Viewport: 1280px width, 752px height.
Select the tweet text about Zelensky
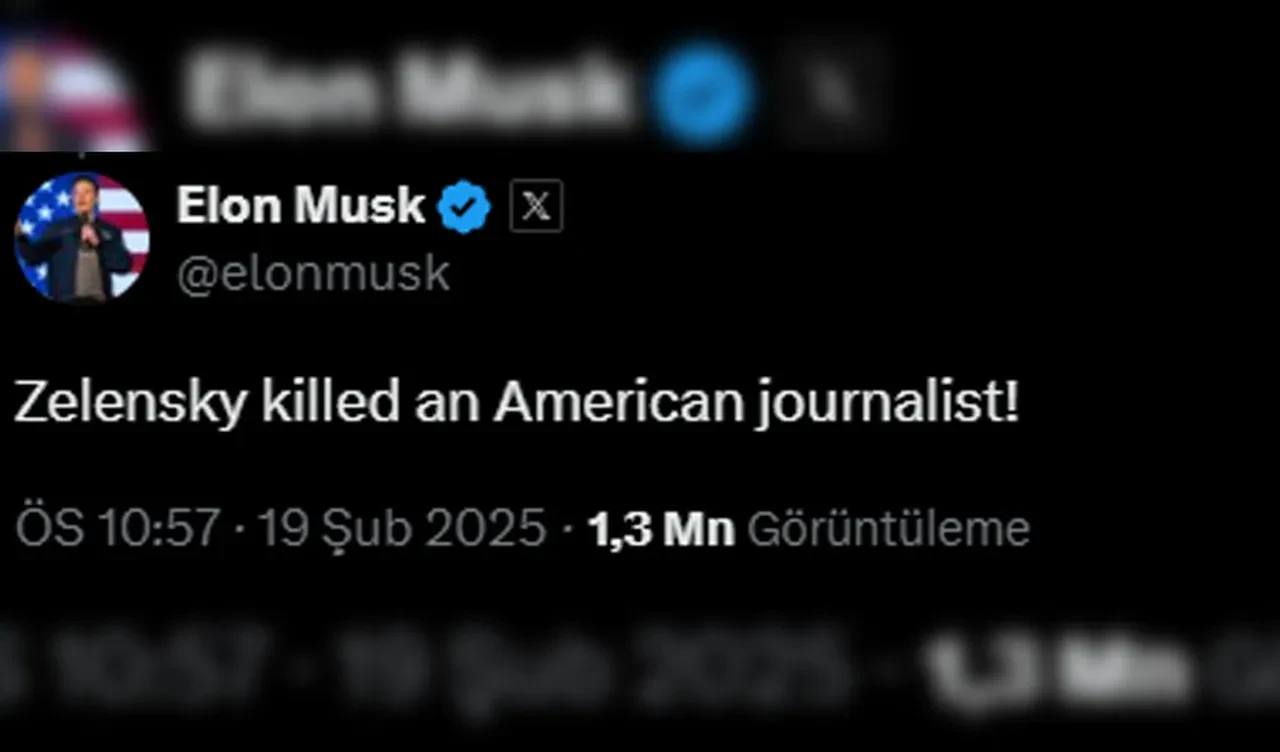[x=515, y=401]
